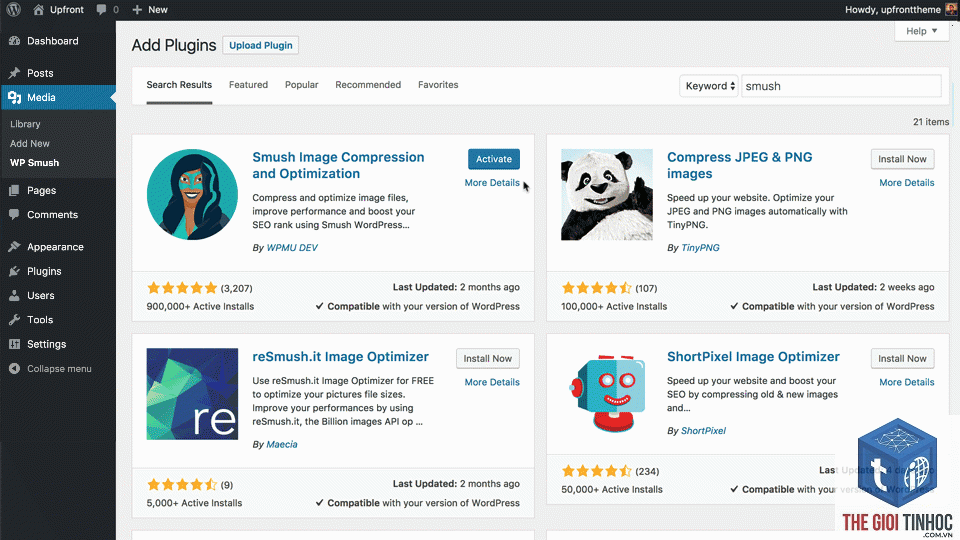960x540 pixels.
Task: Open TinyPNG panda plugin thumbnail
Action: (x=607, y=195)
